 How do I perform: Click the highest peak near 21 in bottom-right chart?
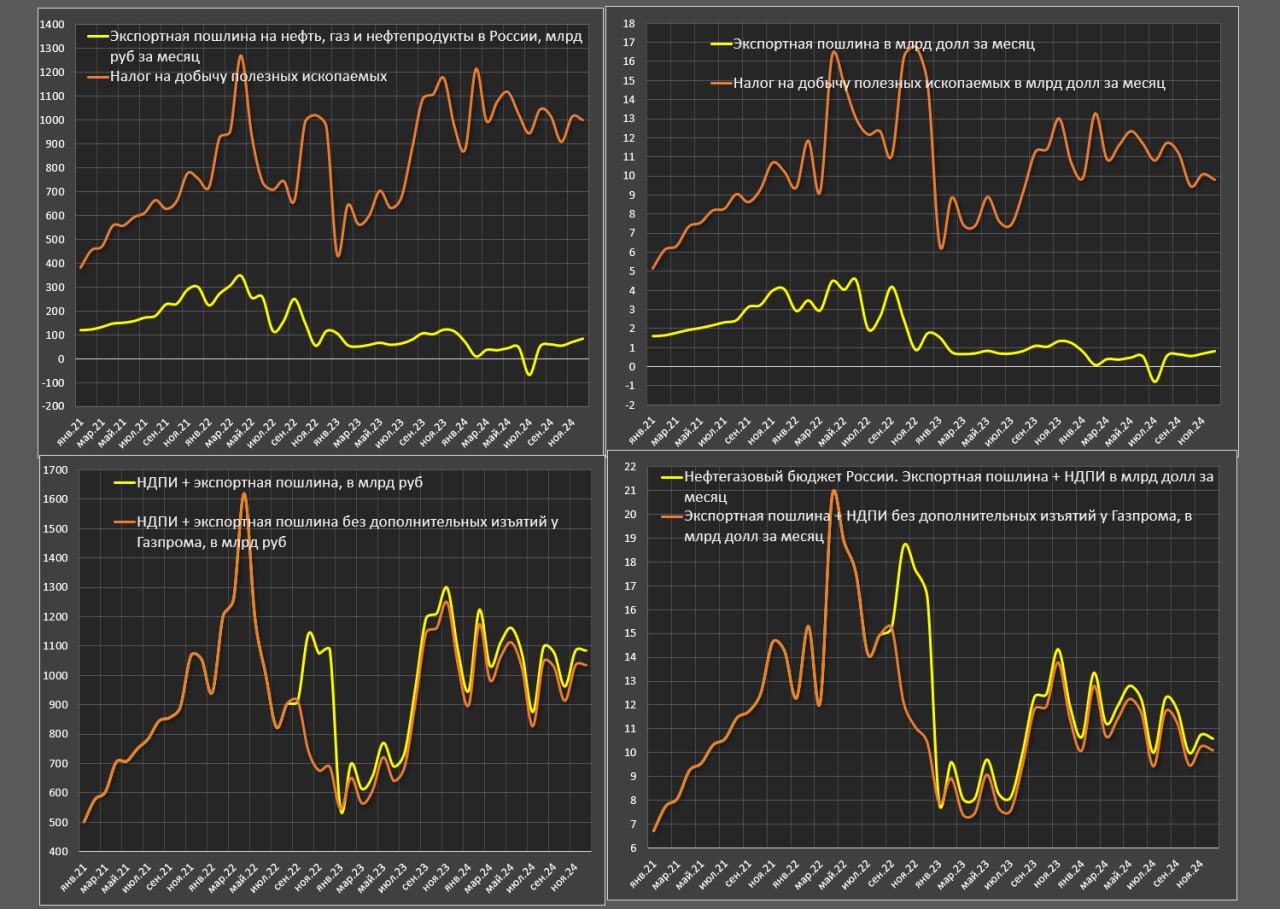(x=834, y=491)
